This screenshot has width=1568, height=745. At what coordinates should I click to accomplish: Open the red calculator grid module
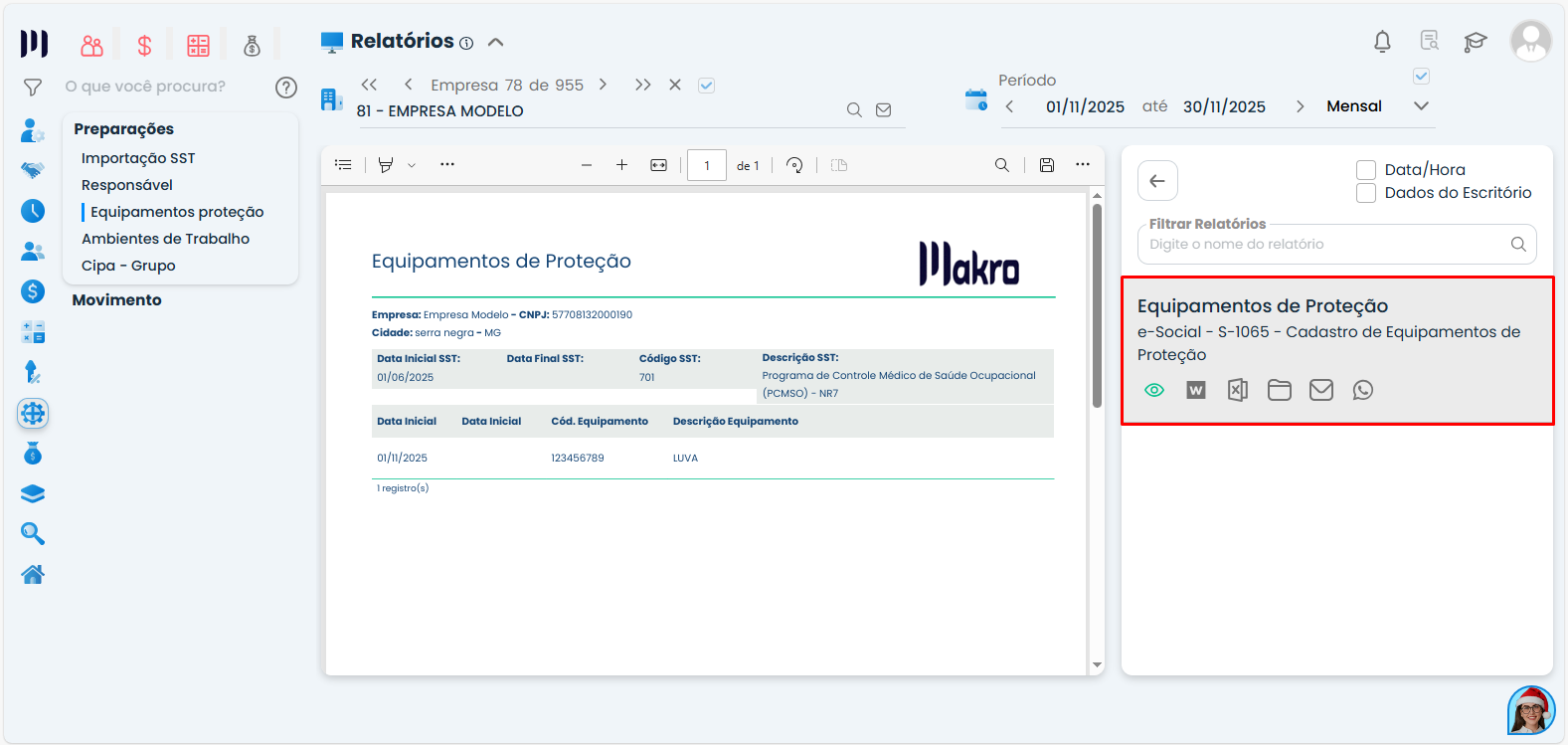(x=199, y=45)
